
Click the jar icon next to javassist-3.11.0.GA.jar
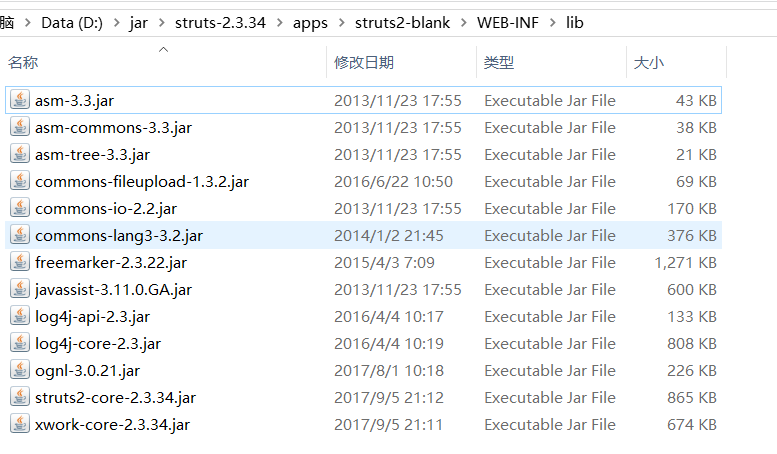point(20,289)
